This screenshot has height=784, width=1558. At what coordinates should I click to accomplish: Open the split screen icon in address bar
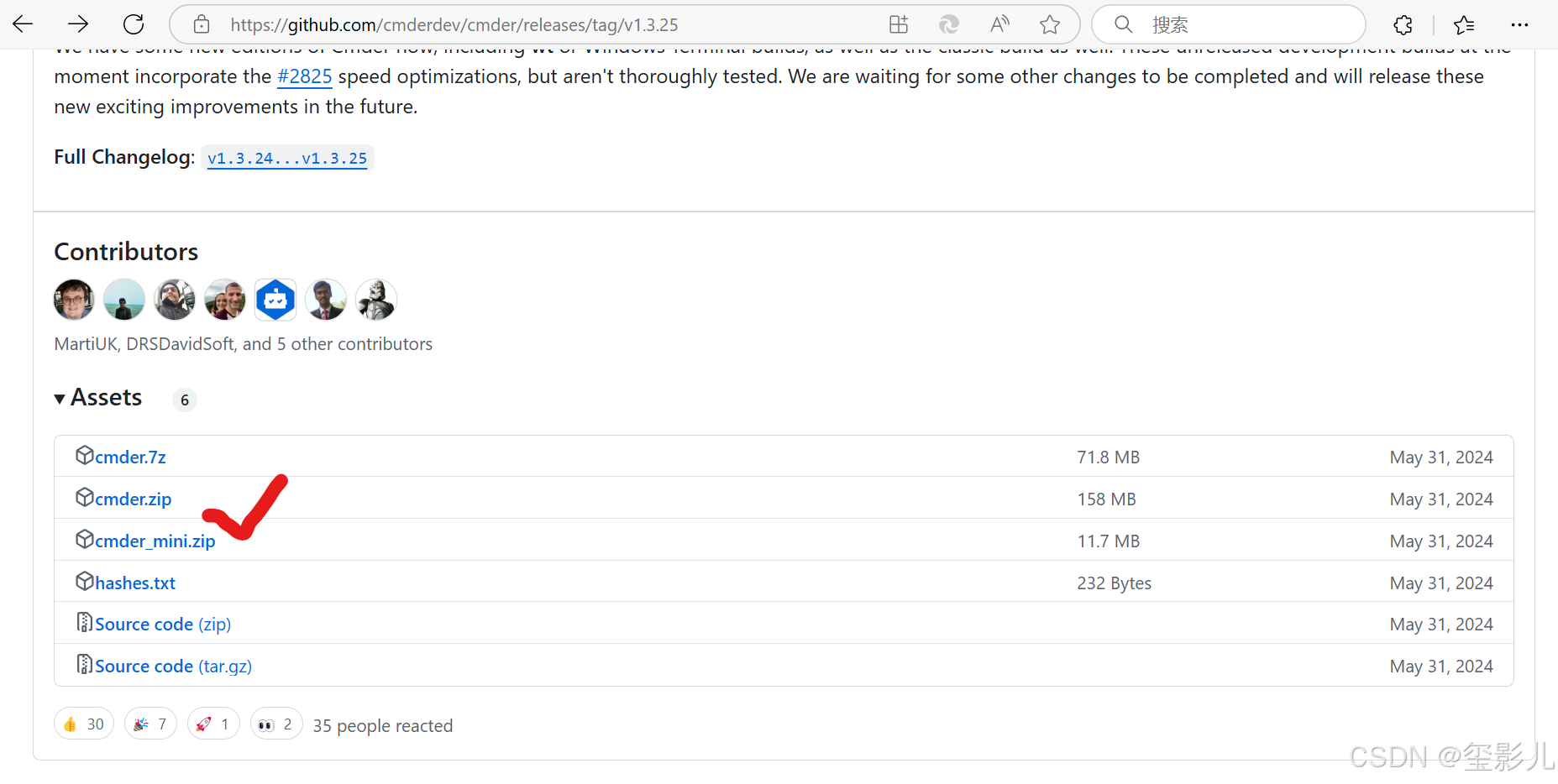point(899,24)
